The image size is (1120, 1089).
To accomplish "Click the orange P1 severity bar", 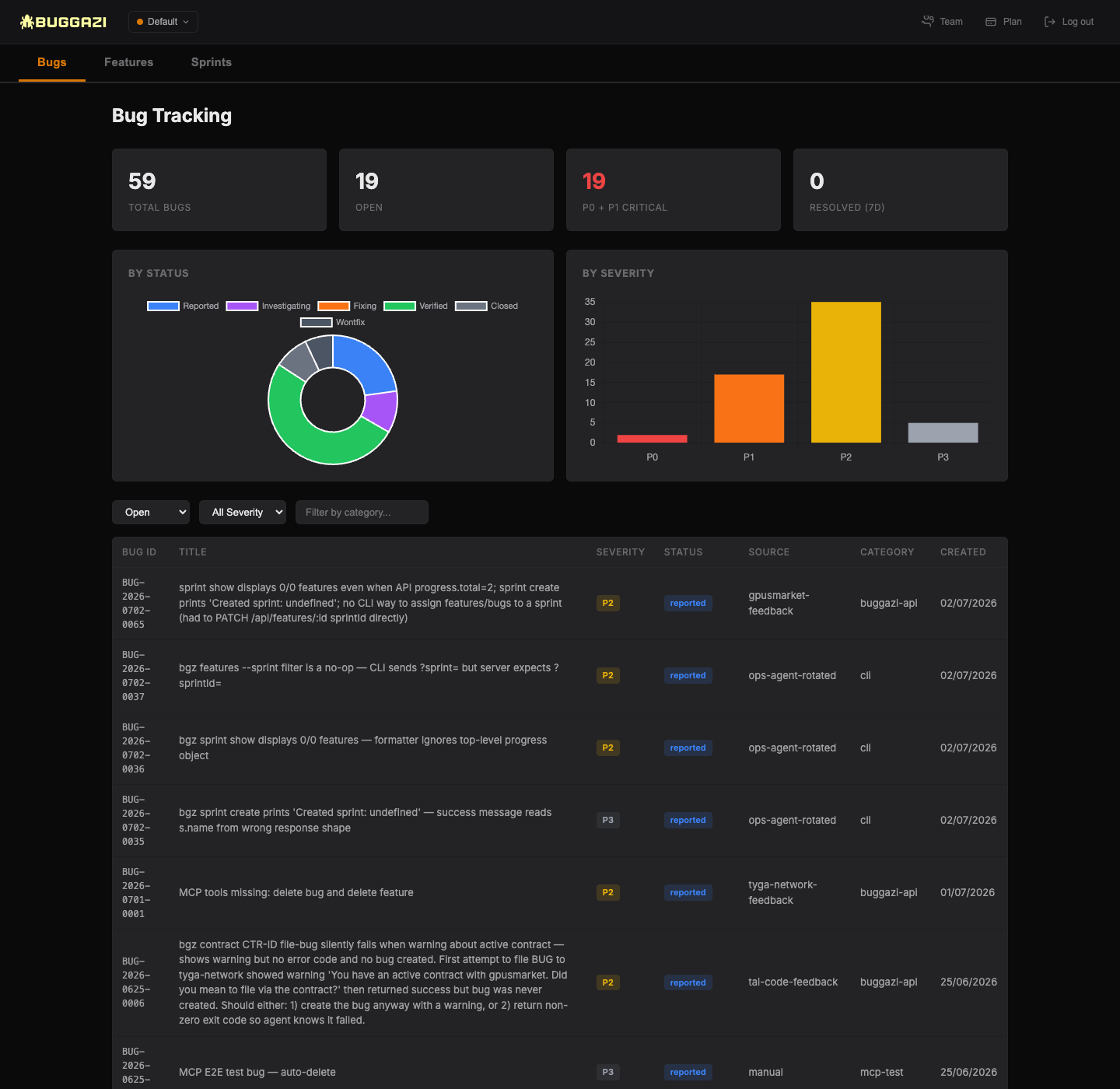I will tap(749, 408).
